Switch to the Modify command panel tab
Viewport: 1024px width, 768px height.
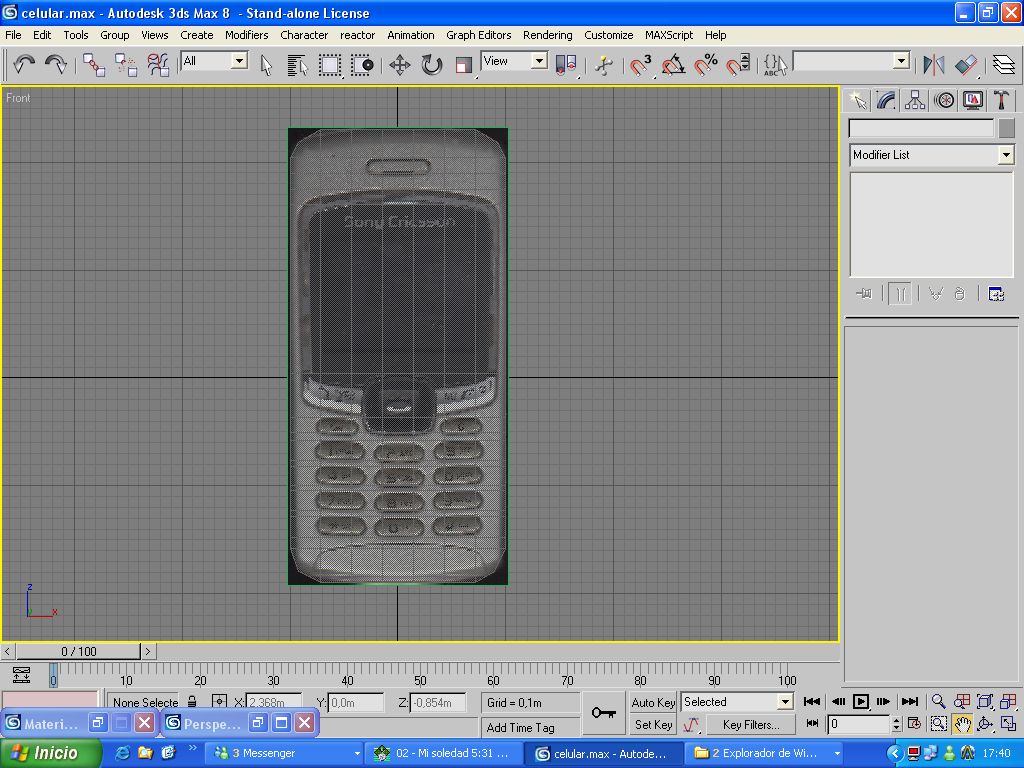(x=886, y=100)
